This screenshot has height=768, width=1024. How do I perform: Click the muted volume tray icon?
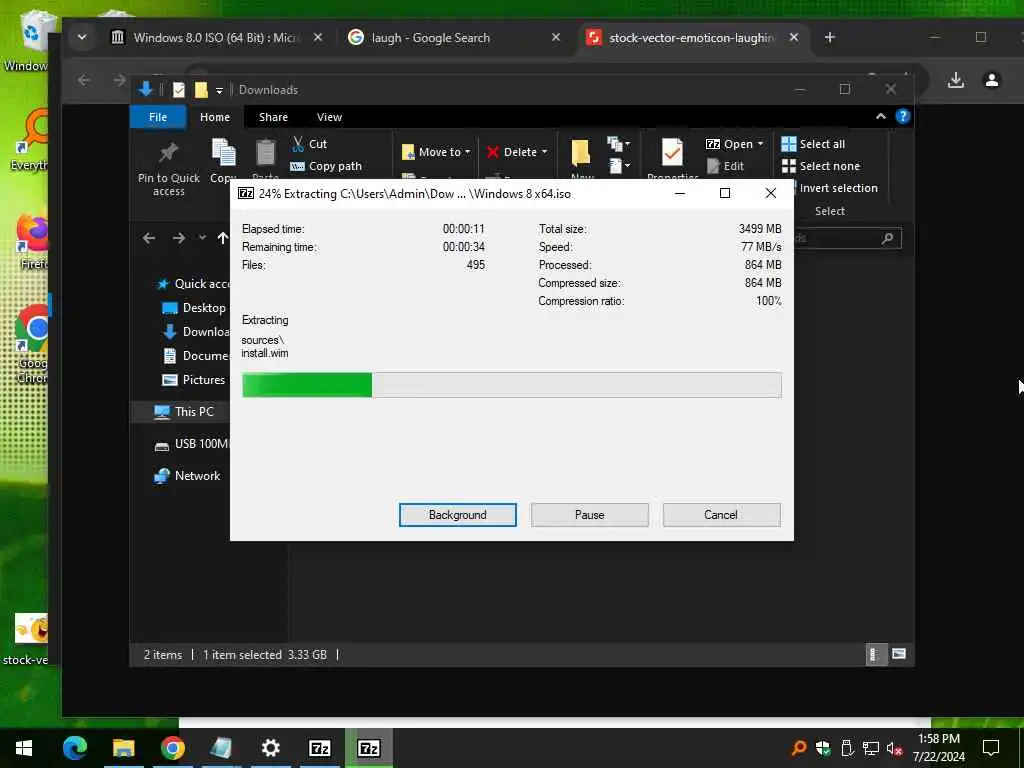tap(895, 748)
